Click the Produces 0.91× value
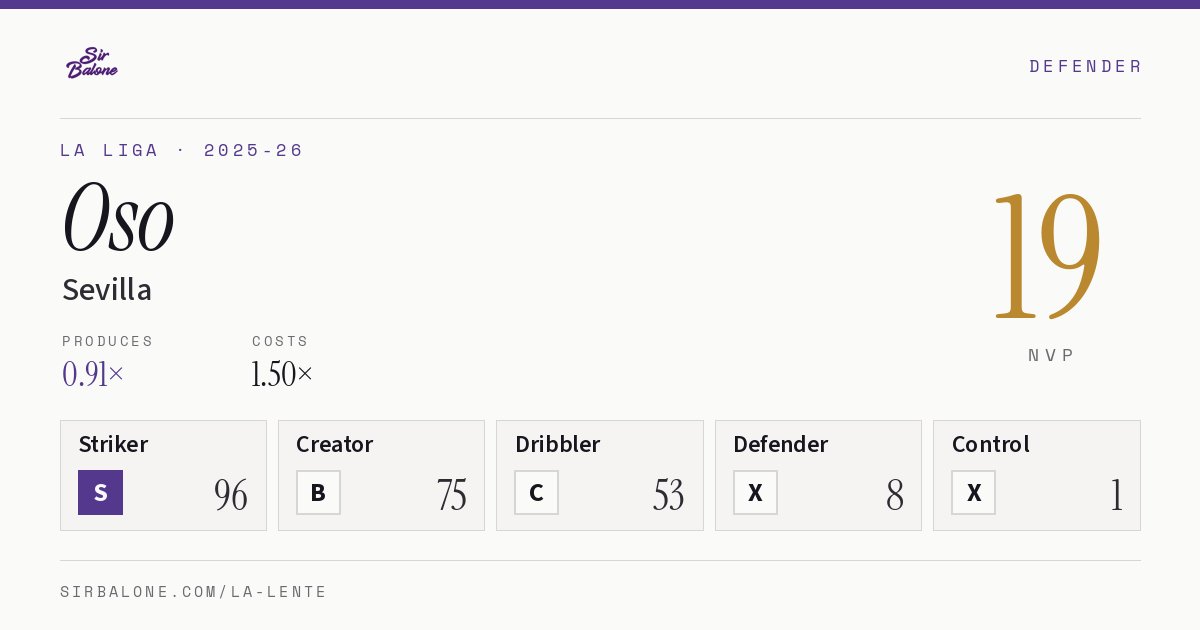 (x=93, y=374)
